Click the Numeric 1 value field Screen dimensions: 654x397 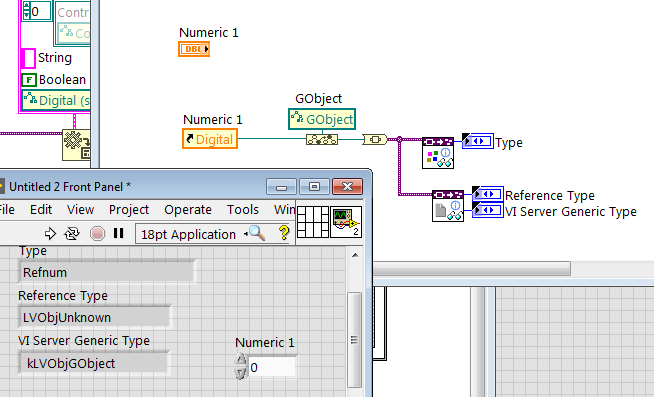[272, 367]
